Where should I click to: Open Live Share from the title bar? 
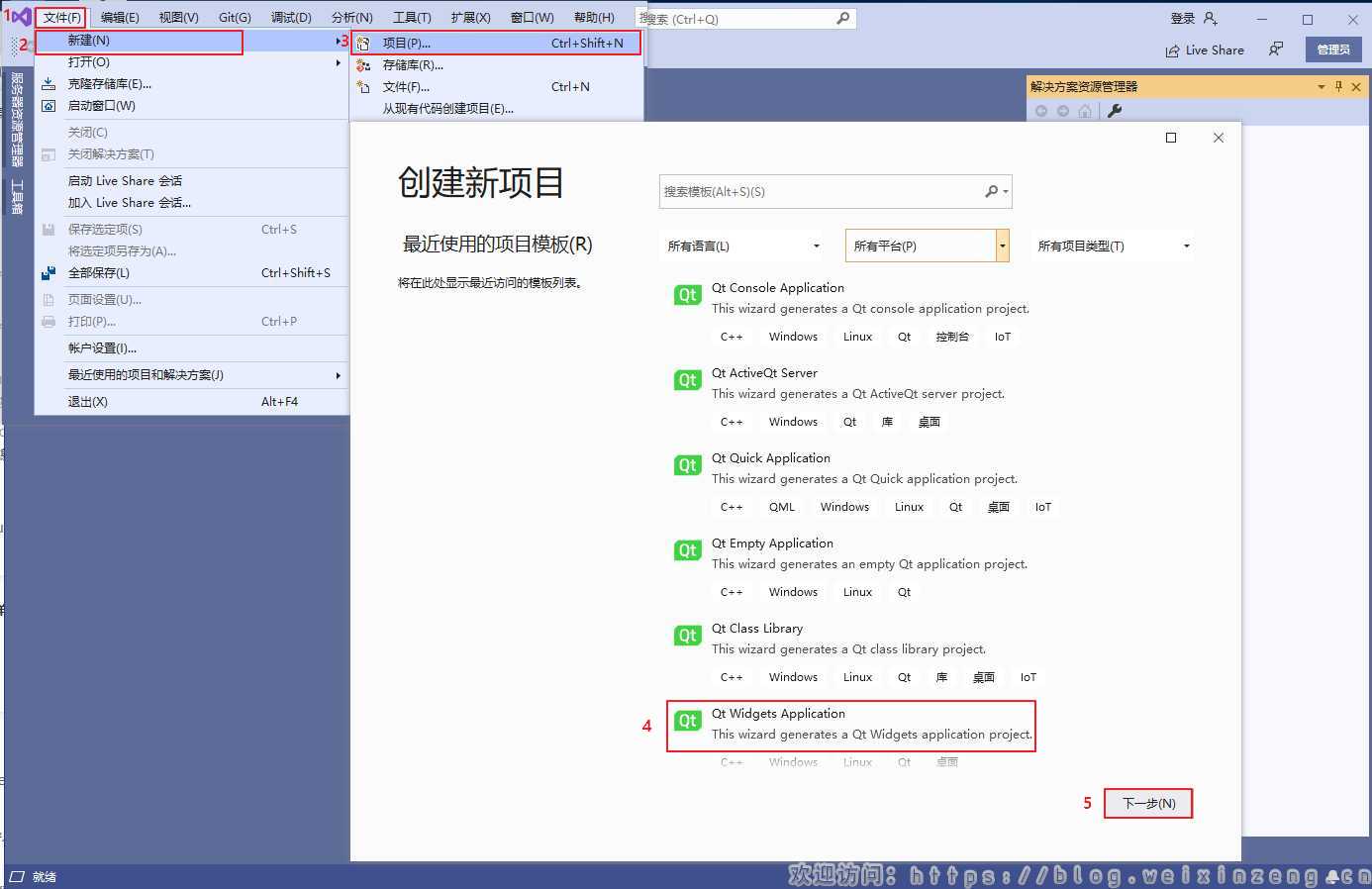(1204, 49)
